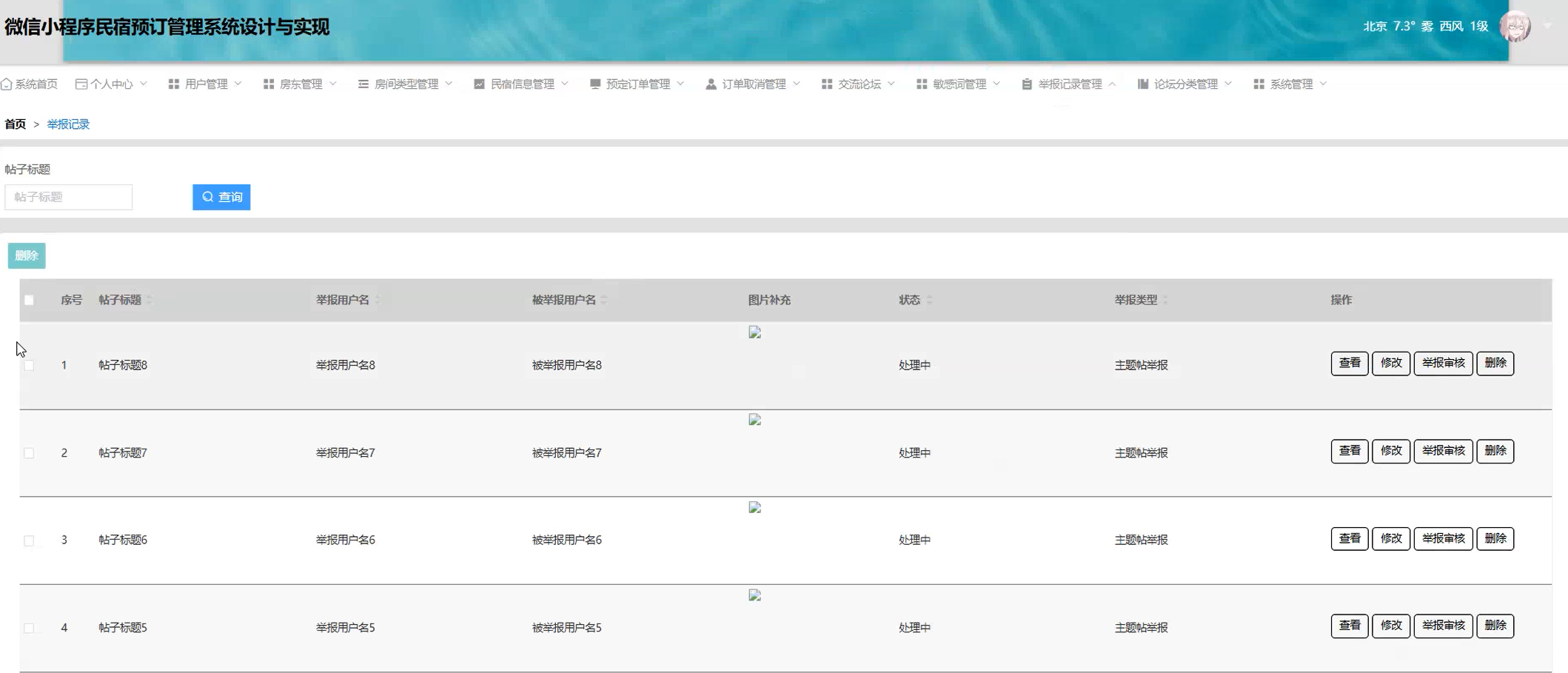
Task: Click sort arrows next to 举报用户名 header
Action: [378, 300]
